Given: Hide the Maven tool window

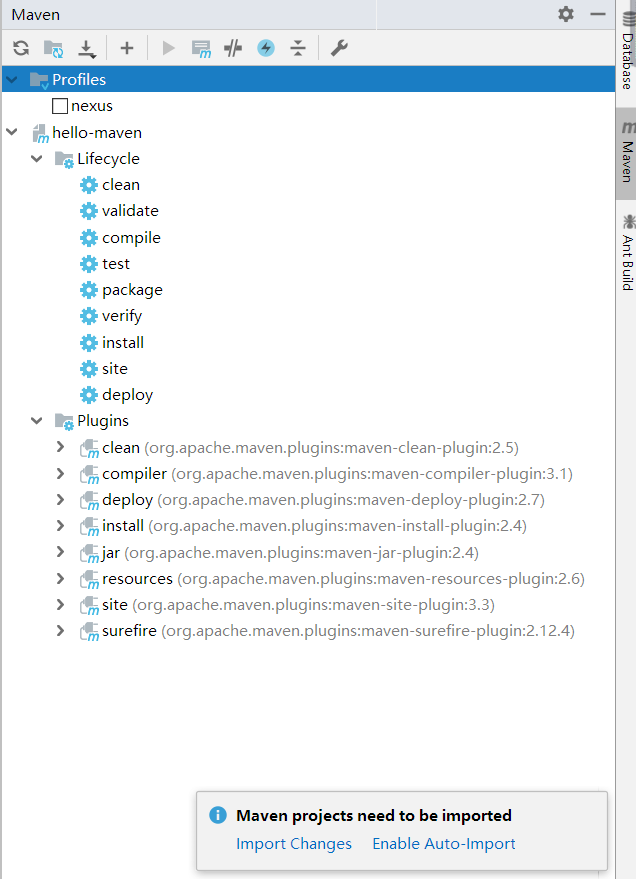Looking at the screenshot, I should click(x=598, y=14).
